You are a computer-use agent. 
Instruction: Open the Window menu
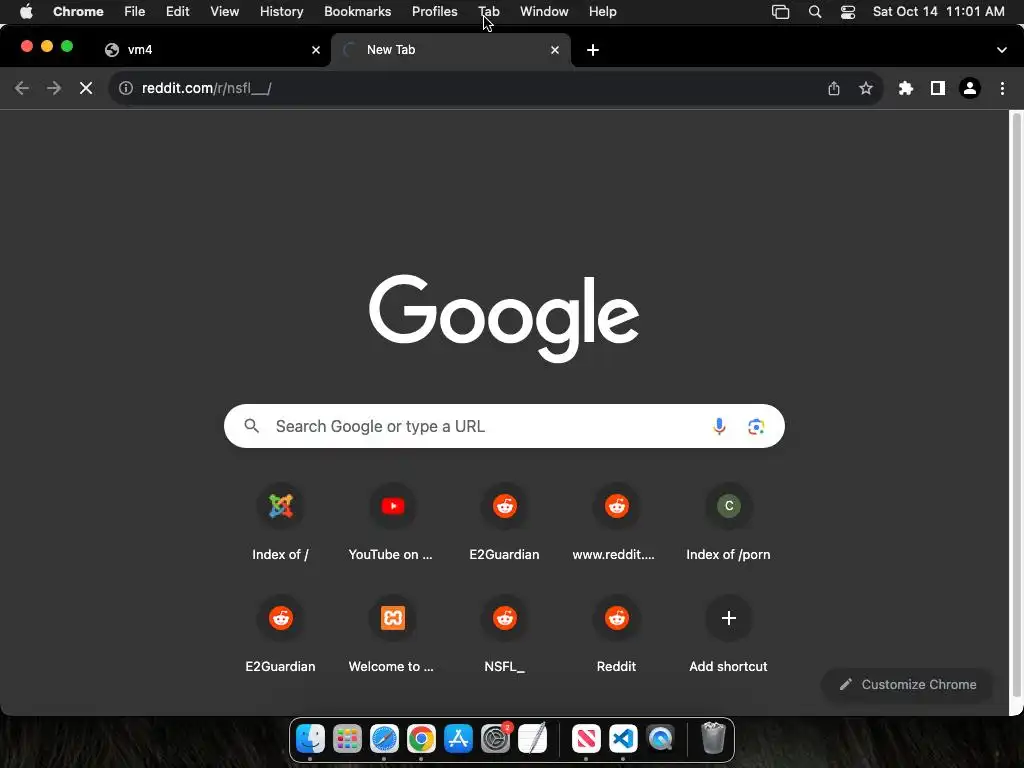[544, 12]
